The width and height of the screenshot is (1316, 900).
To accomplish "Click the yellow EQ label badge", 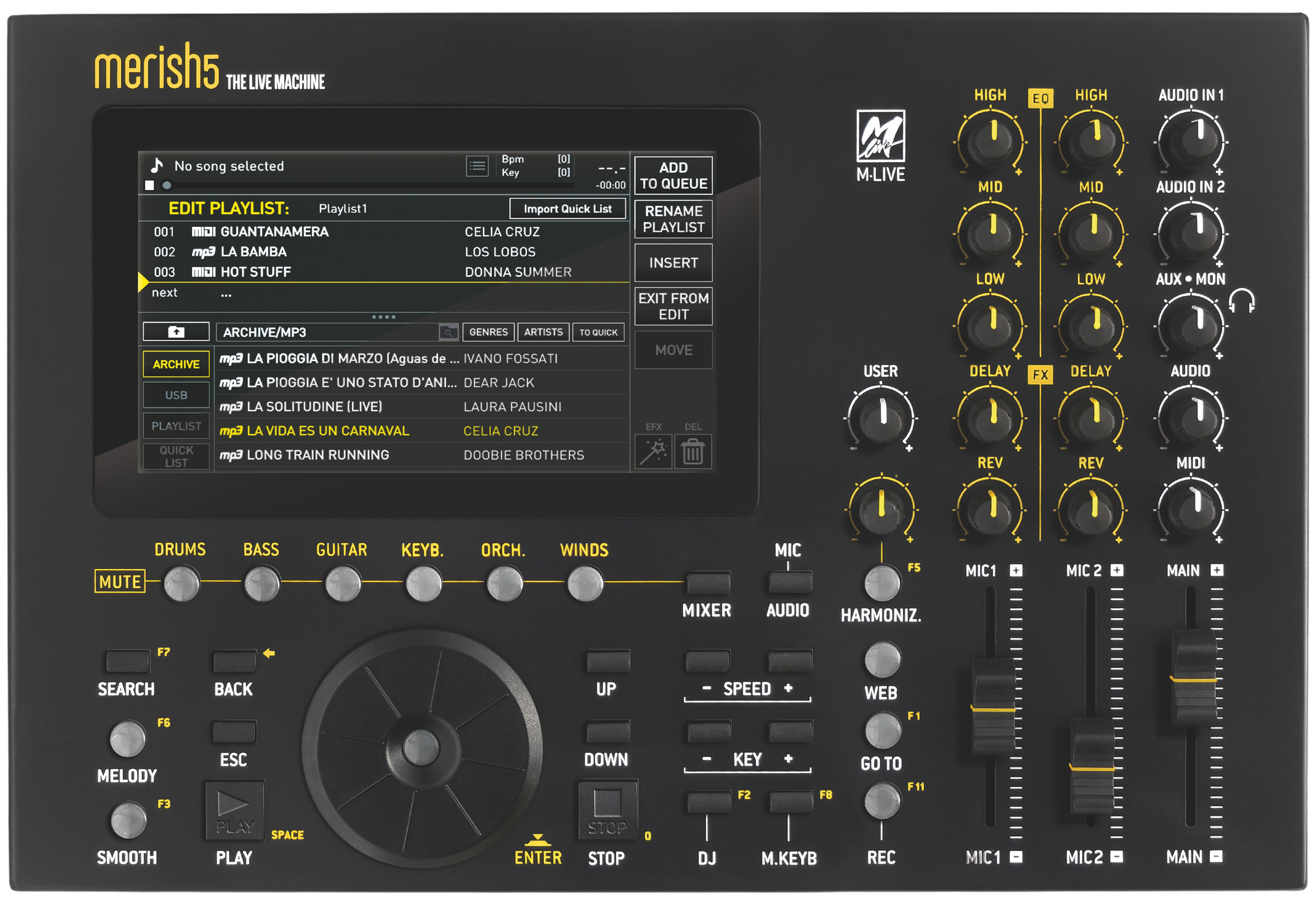I will 1040,98.
